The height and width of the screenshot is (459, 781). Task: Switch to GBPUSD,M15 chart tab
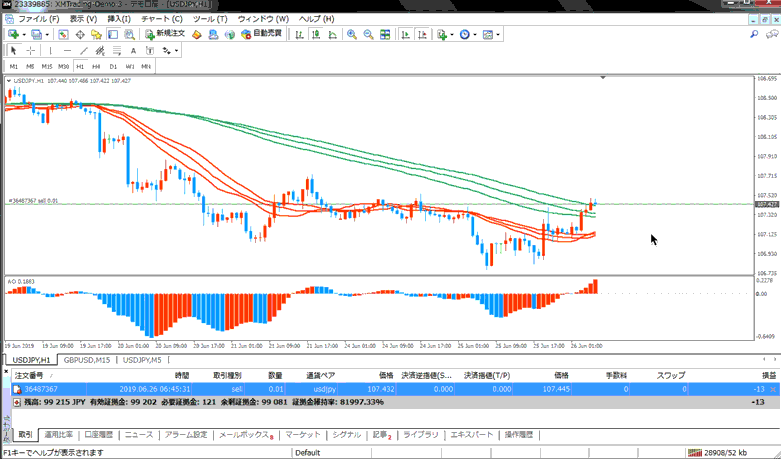click(x=87, y=360)
